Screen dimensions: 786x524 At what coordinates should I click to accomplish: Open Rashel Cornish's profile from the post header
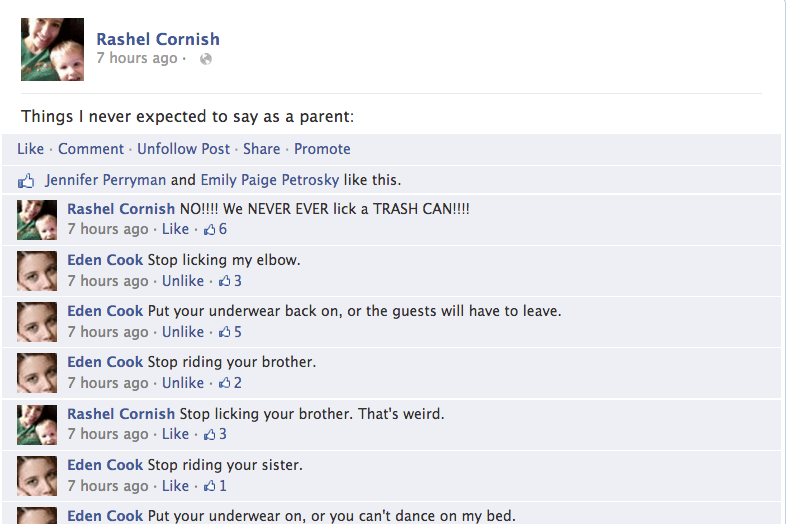pyautogui.click(x=158, y=39)
